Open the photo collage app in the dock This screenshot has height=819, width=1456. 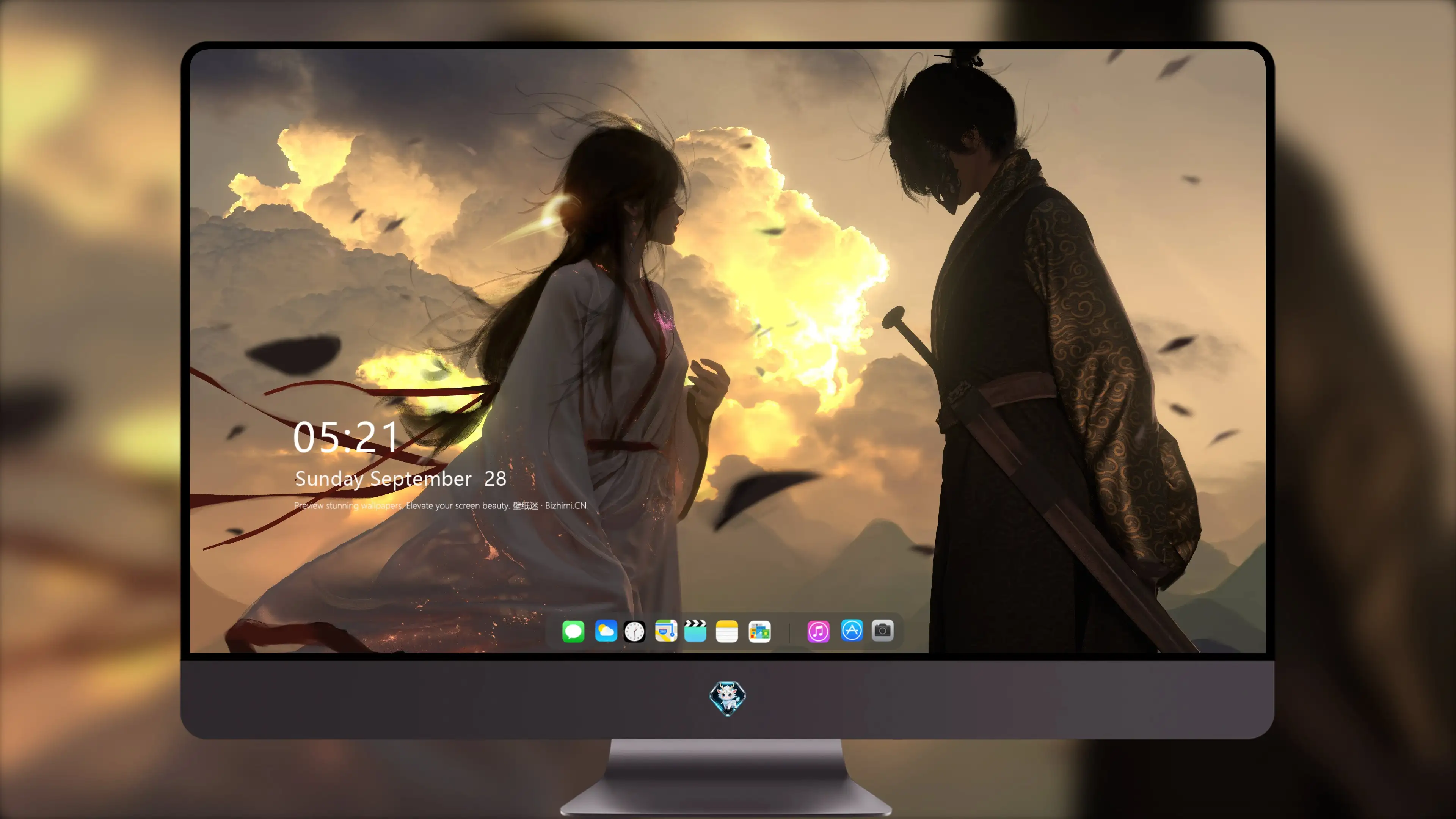pyautogui.click(x=759, y=631)
